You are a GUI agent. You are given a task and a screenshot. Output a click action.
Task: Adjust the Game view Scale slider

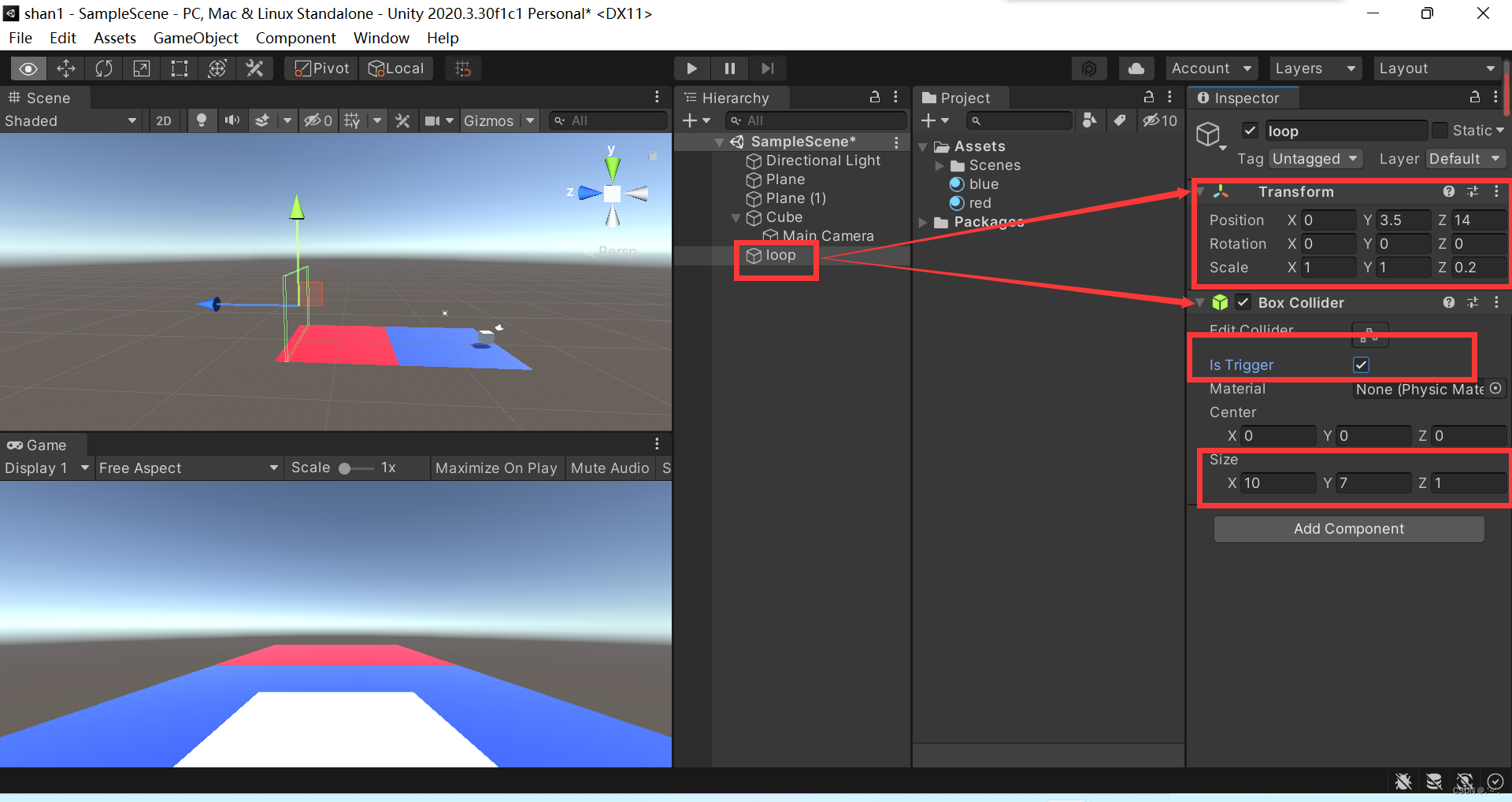346,468
